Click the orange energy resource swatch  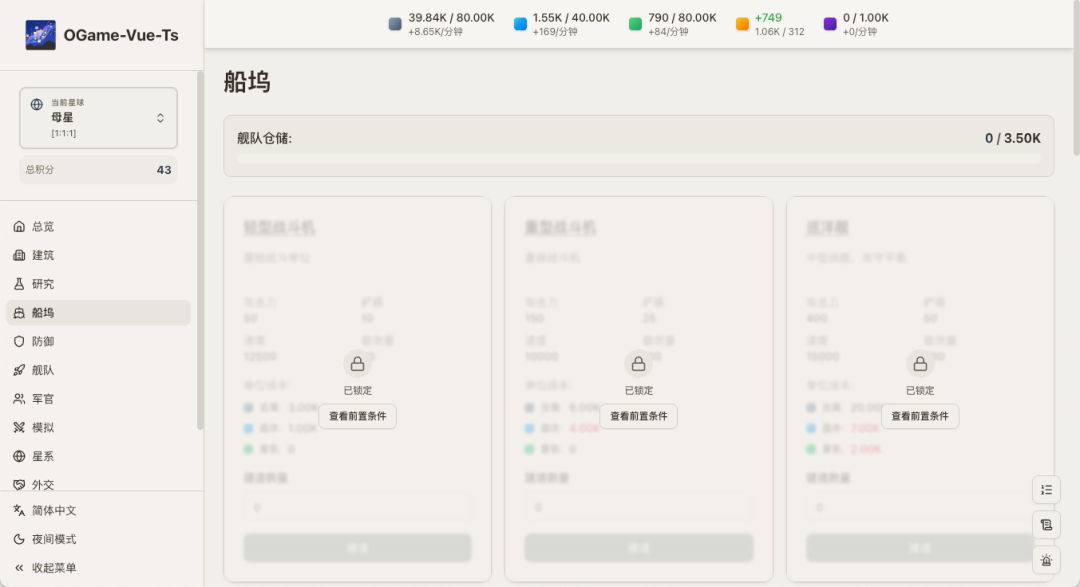tap(742, 24)
